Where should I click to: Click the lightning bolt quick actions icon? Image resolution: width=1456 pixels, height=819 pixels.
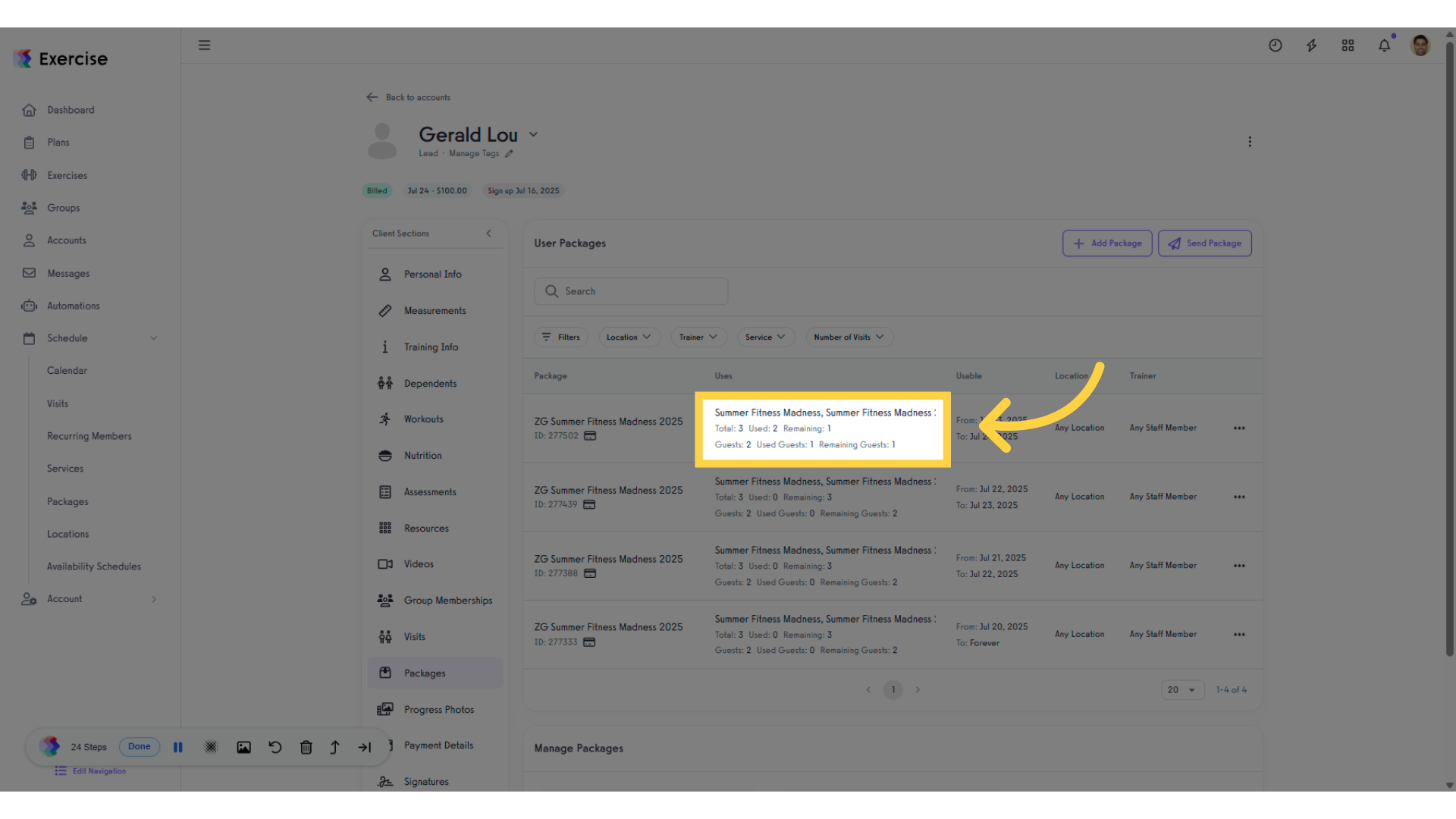coord(1311,45)
